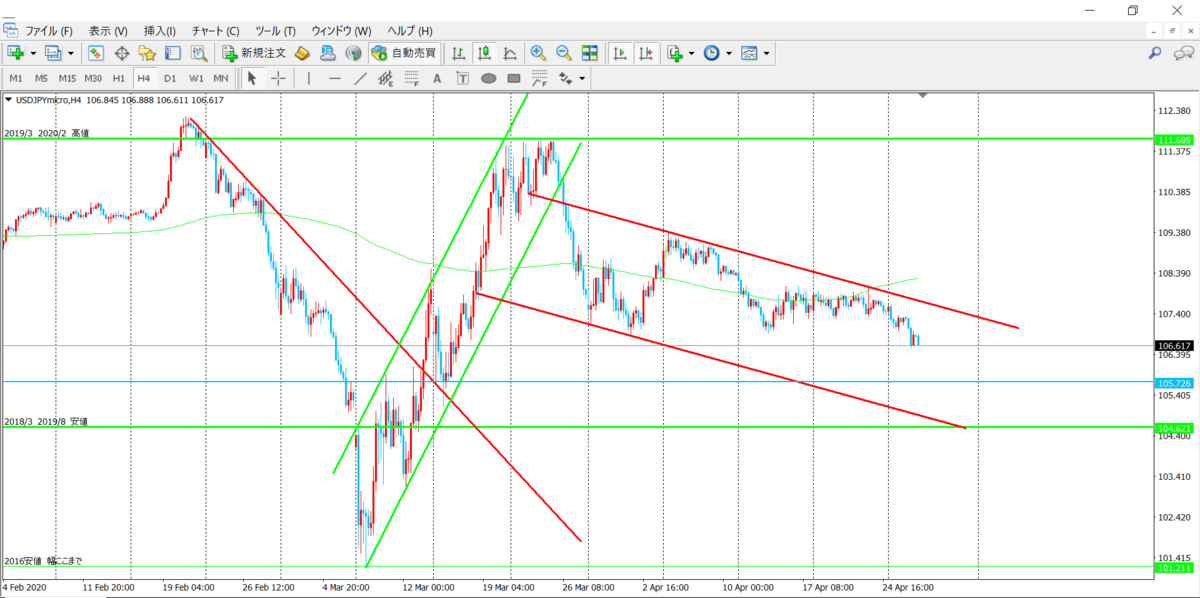The width and height of the screenshot is (1200, 598).
Task: Switch to the D1 timeframe
Action: 170,78
